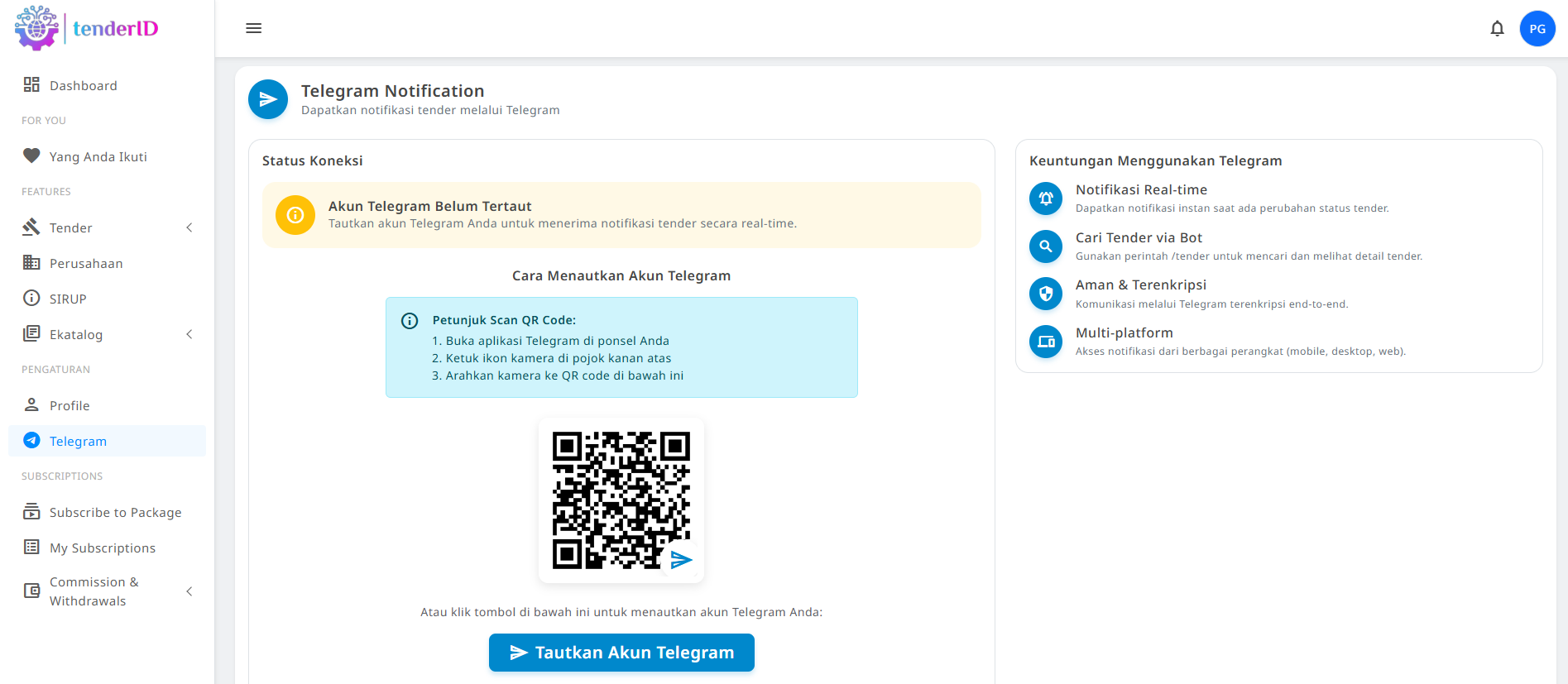Expand the Tender submenu chevron
Viewport: 1568px width, 684px height.
tap(189, 227)
